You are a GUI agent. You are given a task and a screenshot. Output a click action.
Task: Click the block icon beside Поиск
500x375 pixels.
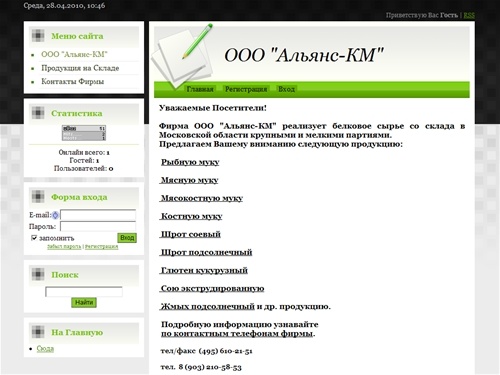[38, 274]
